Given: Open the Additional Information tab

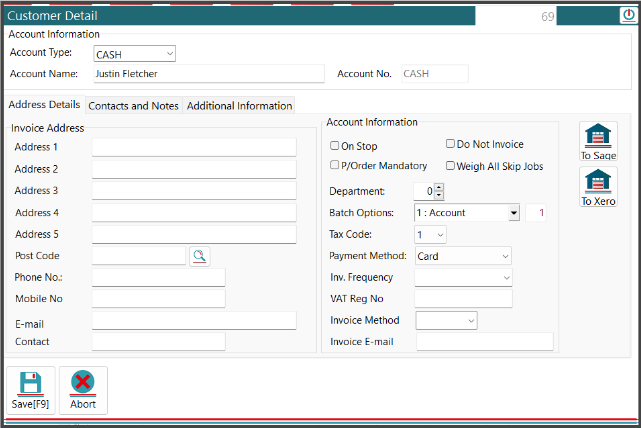Looking at the screenshot, I should click(x=239, y=106).
